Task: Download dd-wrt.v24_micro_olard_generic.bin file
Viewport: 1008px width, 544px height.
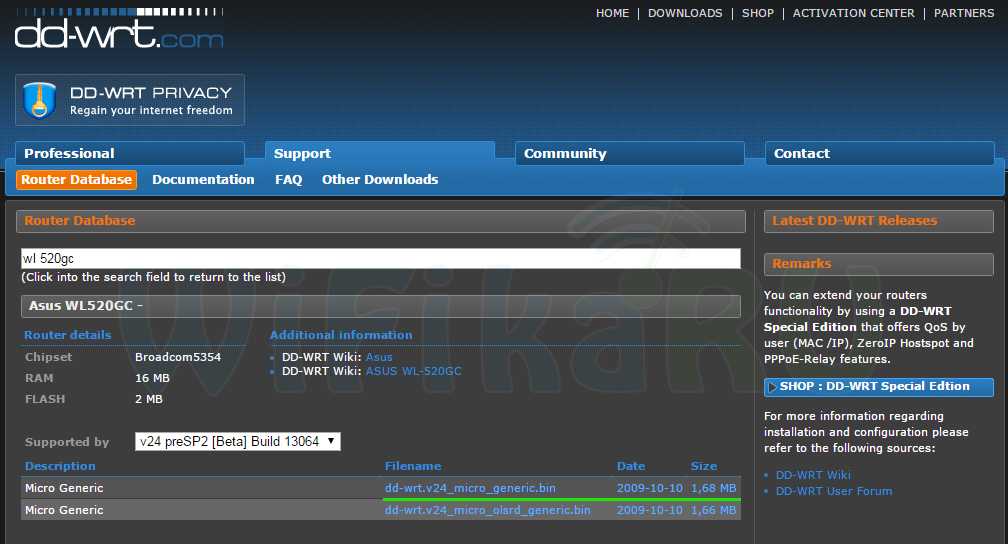Action: coord(487,510)
